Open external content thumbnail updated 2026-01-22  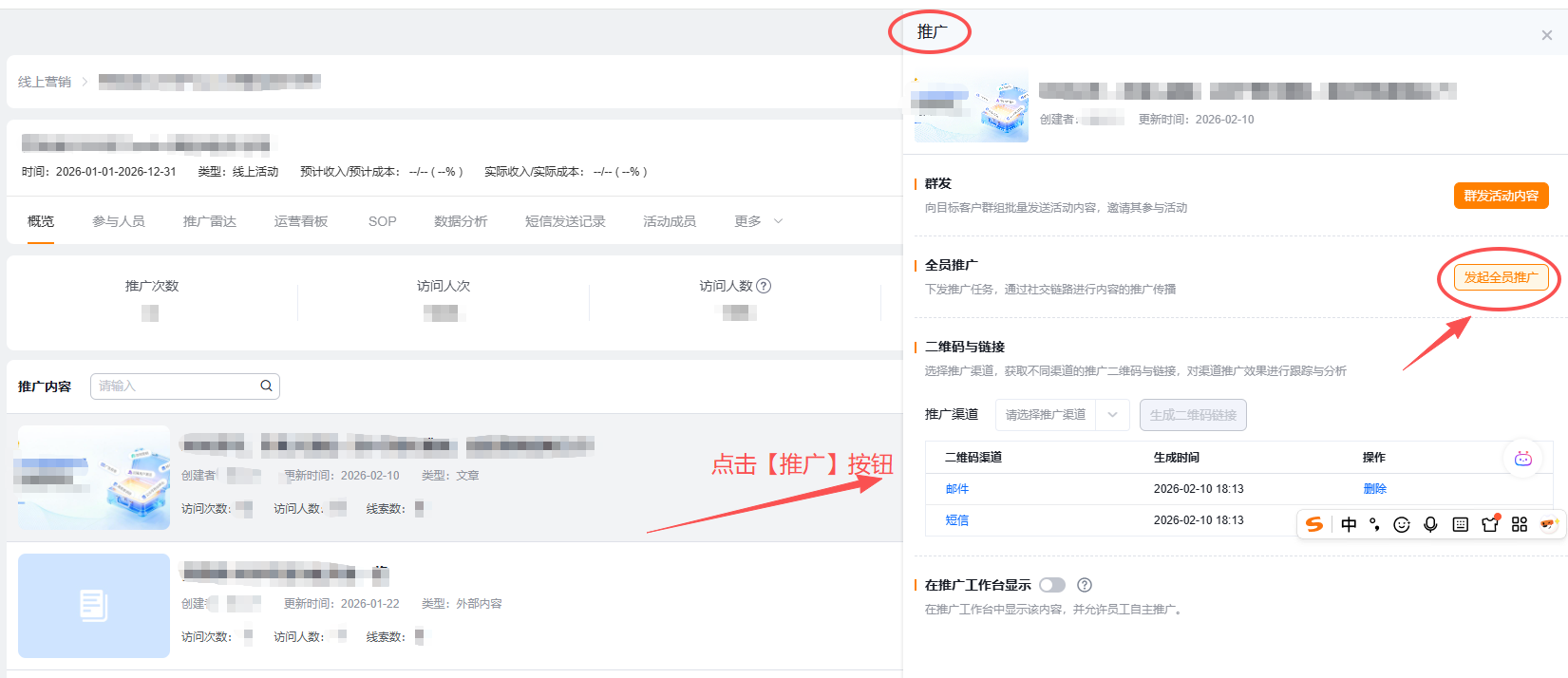[94, 606]
